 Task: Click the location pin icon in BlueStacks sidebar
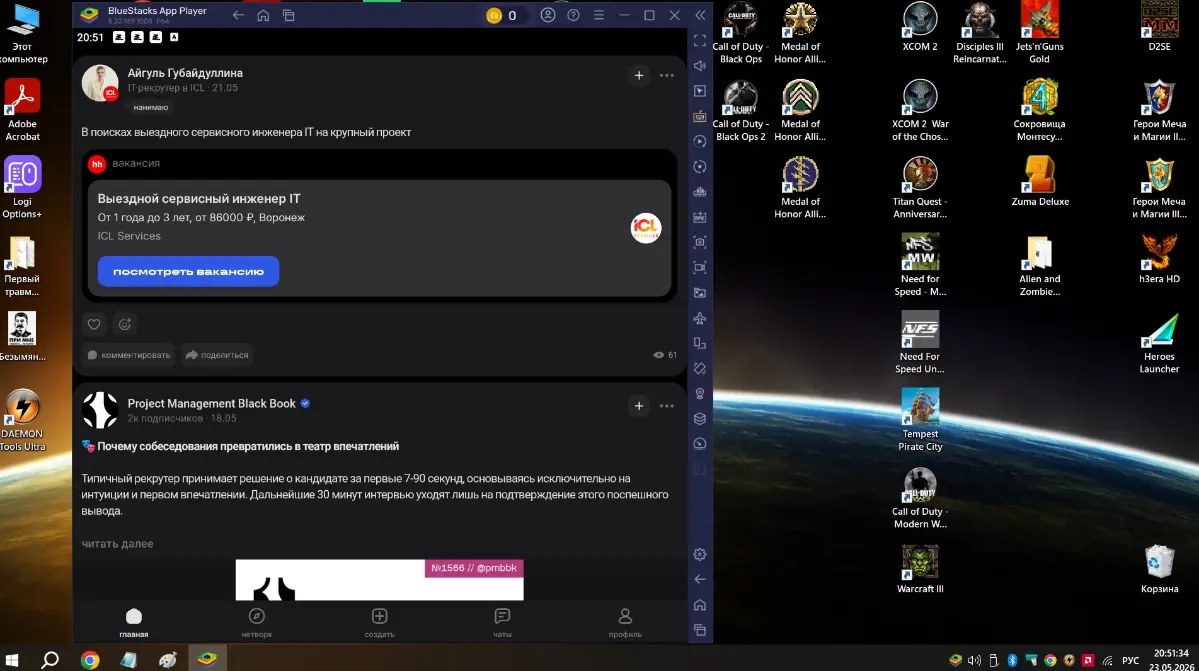pos(700,394)
